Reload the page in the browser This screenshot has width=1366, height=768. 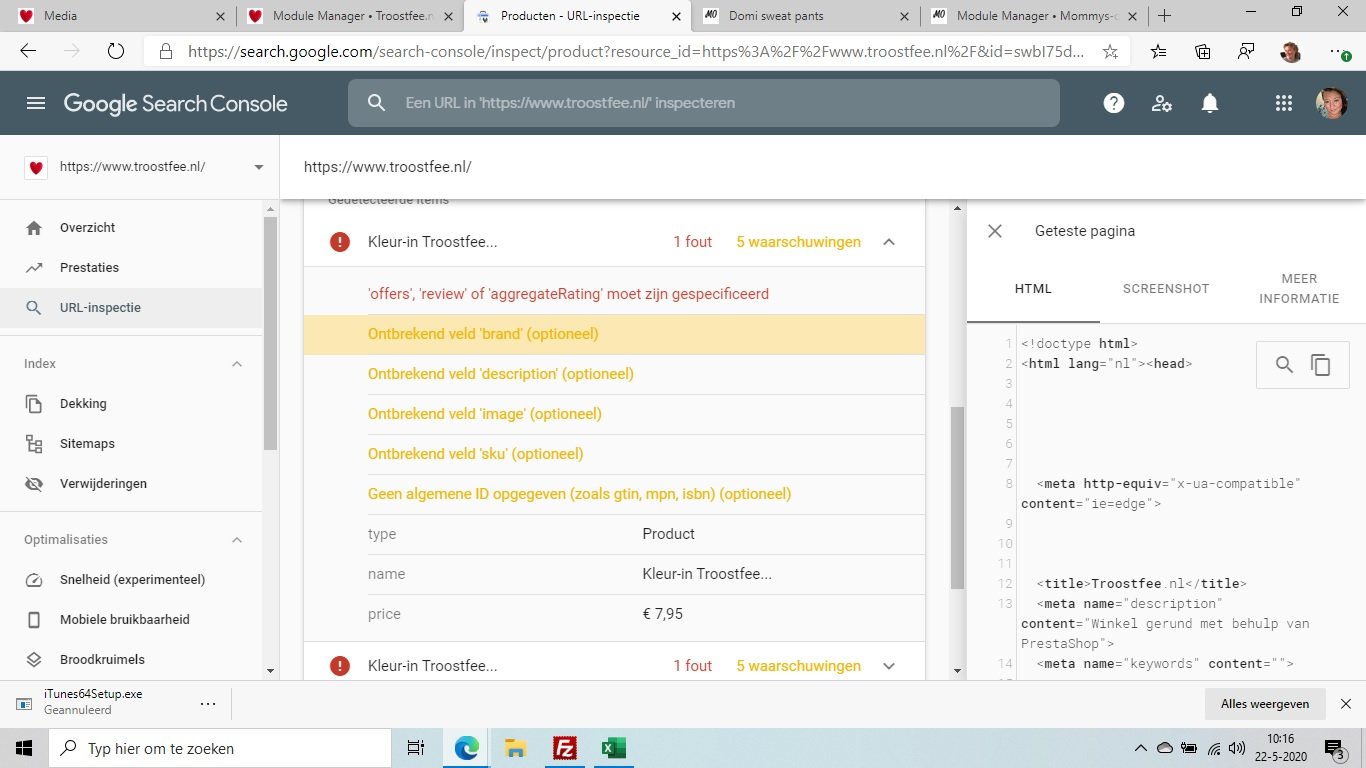(x=115, y=52)
